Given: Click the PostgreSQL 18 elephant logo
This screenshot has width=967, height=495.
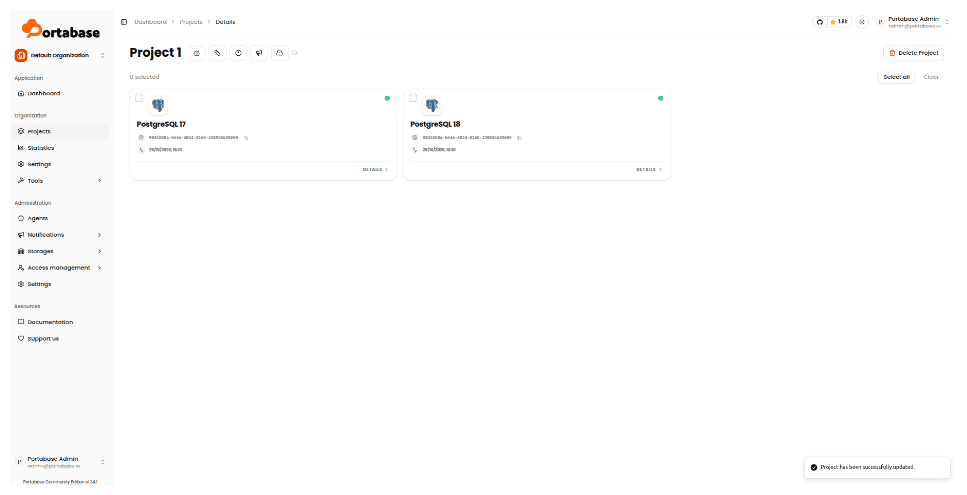Looking at the screenshot, I should pyautogui.click(x=432, y=105).
